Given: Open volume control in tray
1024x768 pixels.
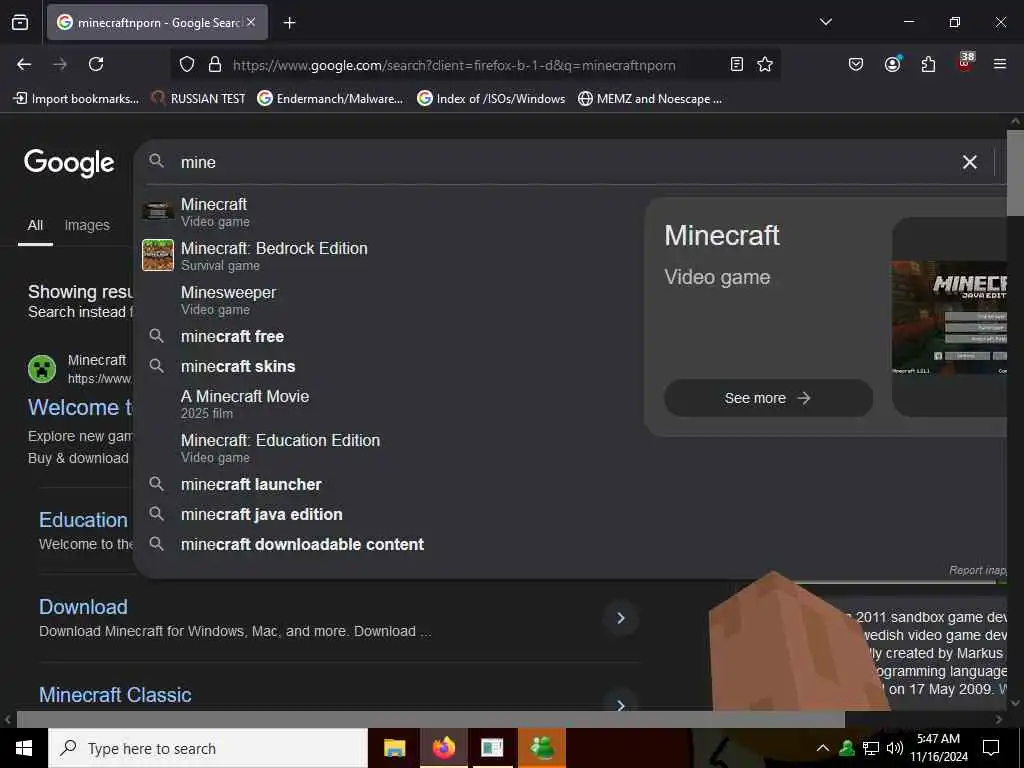Looking at the screenshot, I should click(895, 748).
